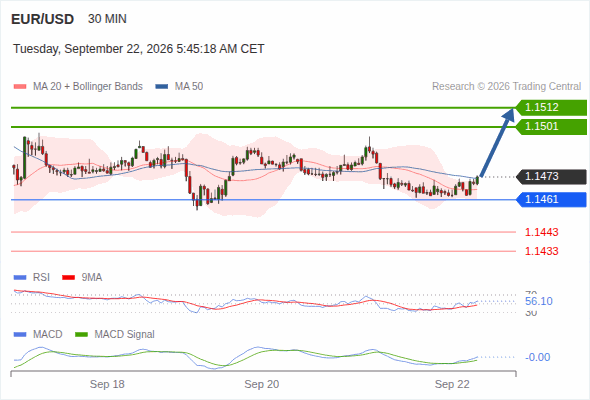Click the 1.1433 red support value

click(541, 251)
